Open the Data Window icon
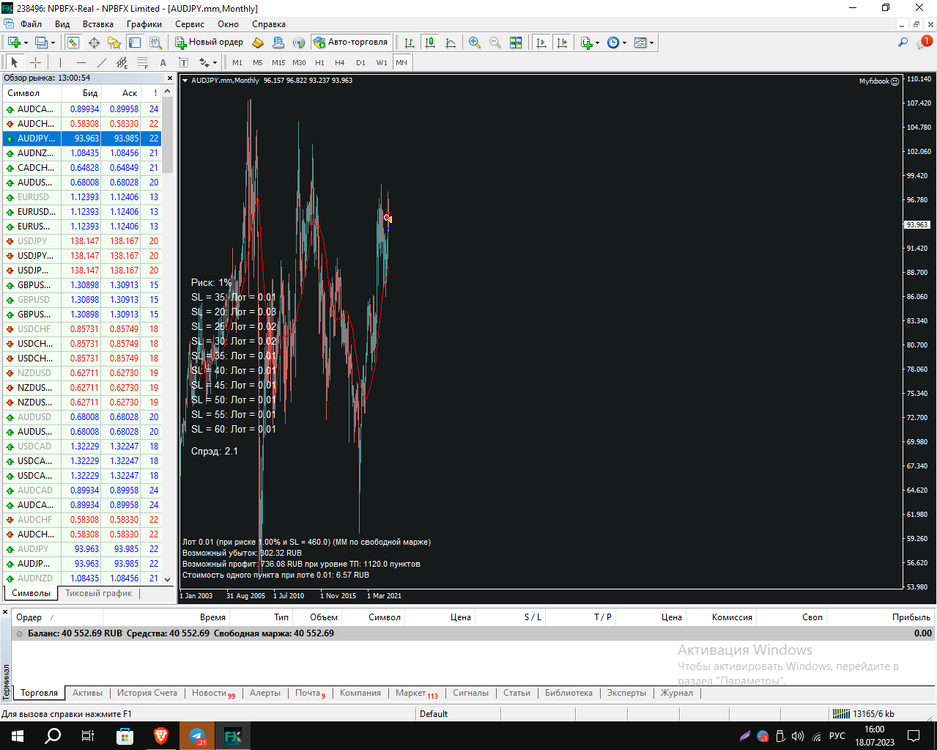 (x=94, y=42)
